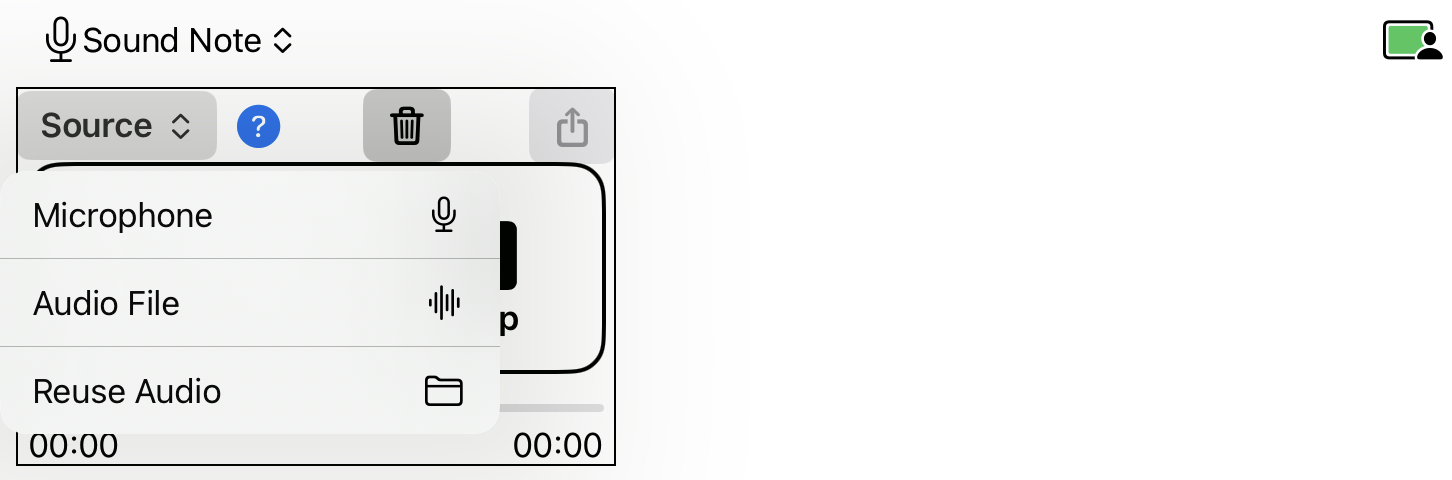
Task: Click the microphone glyph in the menu
Action: pyautogui.click(x=444, y=215)
